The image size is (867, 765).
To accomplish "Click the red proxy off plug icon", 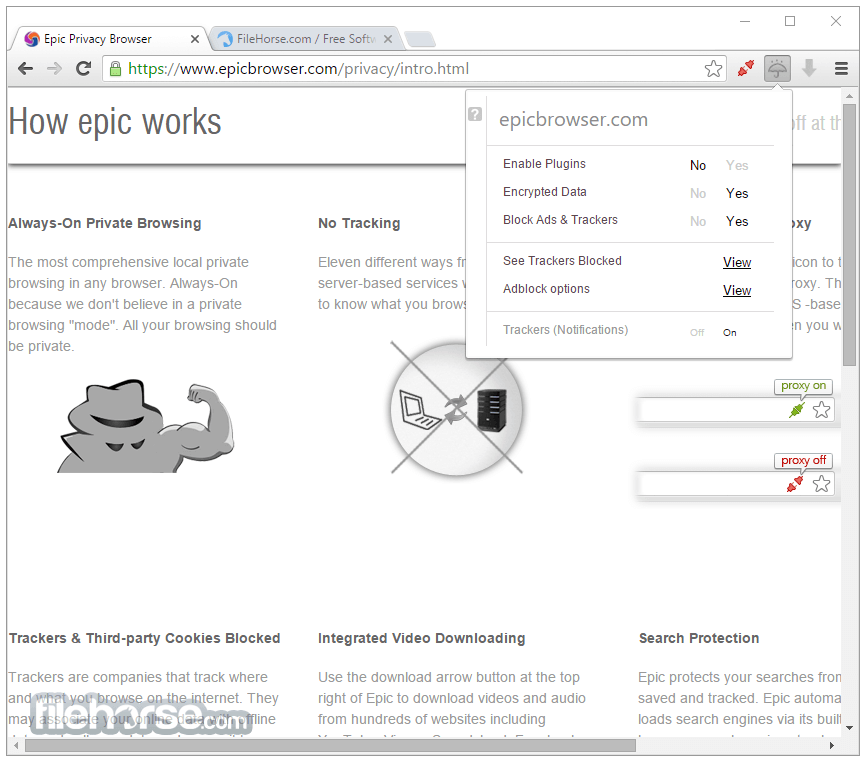I will coord(795,484).
